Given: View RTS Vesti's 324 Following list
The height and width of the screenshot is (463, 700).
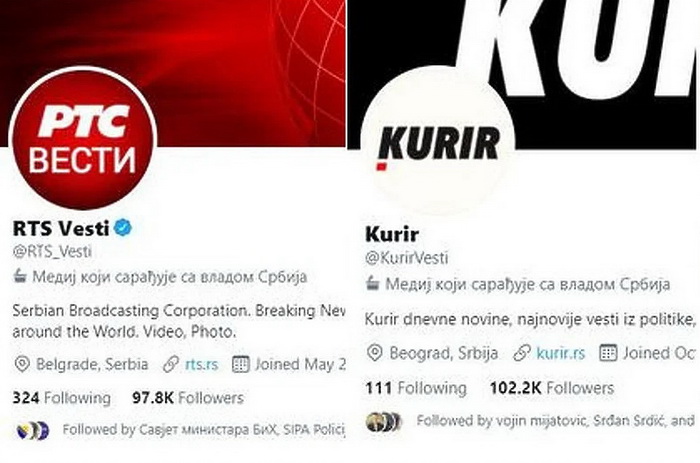Looking at the screenshot, I should pos(62,398).
